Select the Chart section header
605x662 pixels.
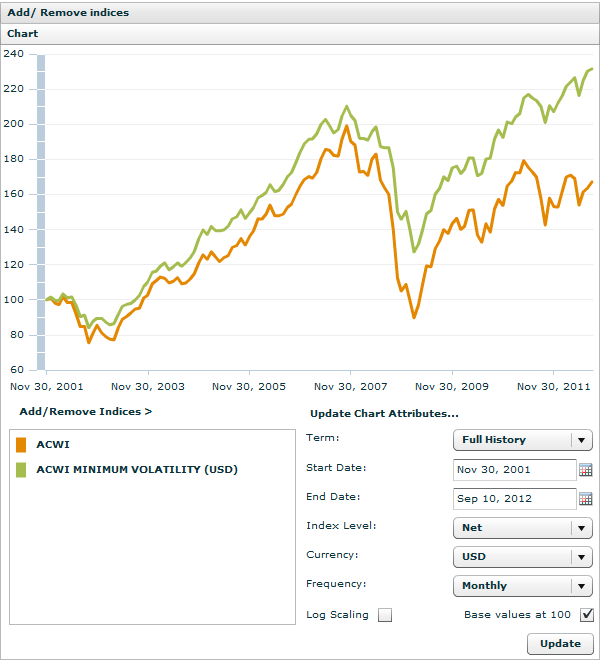click(x=23, y=34)
